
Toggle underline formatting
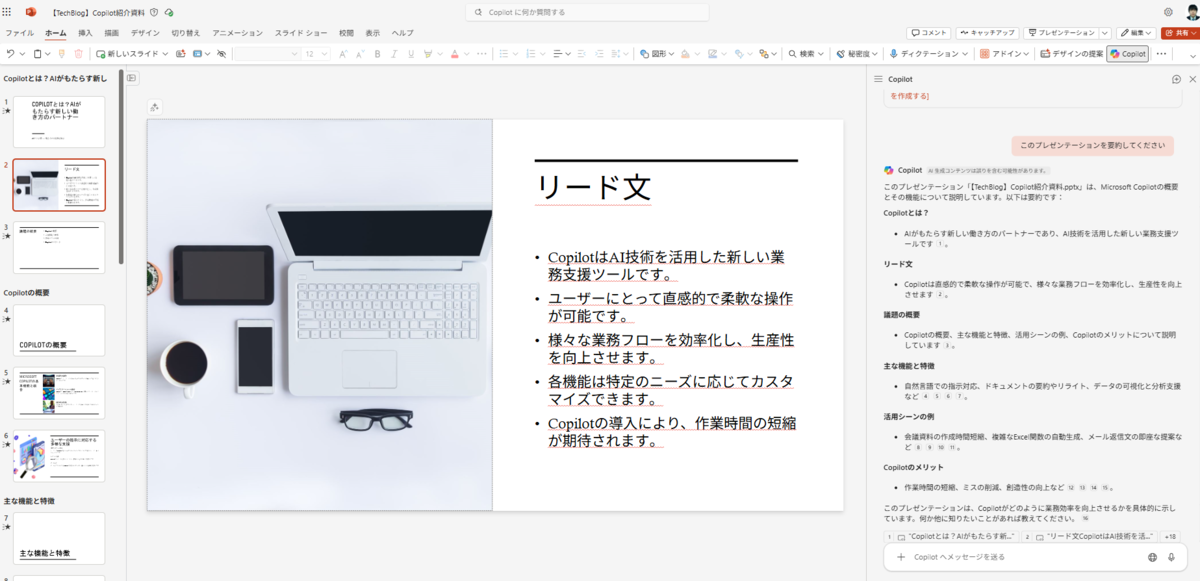(411, 54)
